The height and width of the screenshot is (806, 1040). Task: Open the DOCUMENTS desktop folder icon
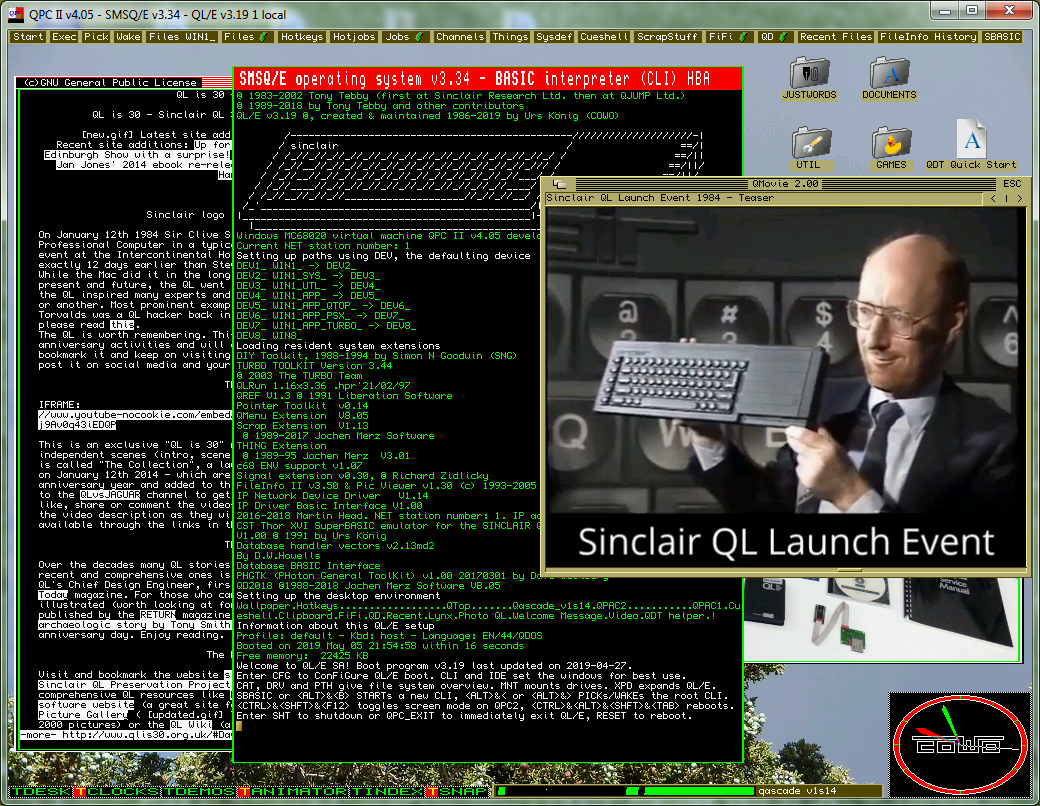[889, 78]
